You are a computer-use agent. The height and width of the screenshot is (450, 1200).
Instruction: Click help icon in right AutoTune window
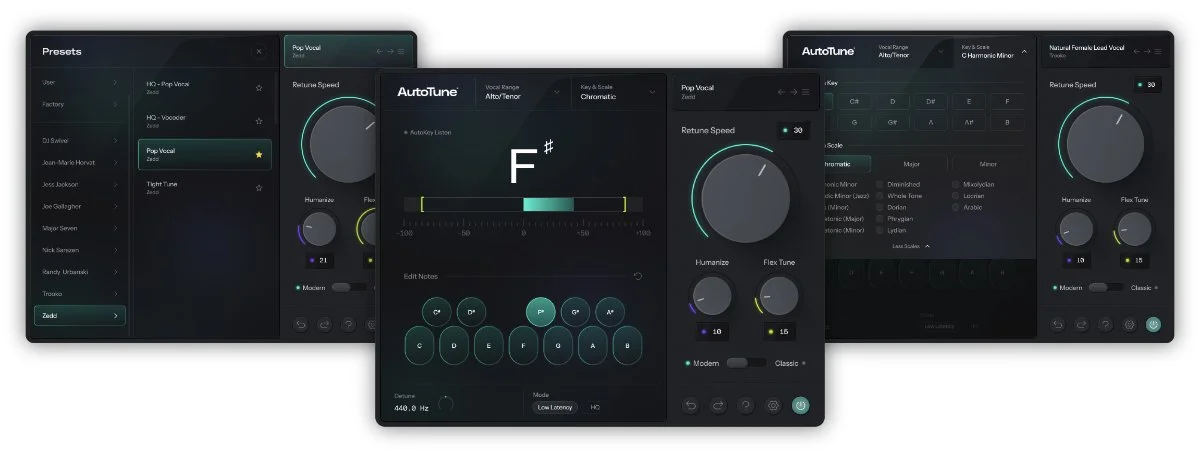click(x=1105, y=324)
